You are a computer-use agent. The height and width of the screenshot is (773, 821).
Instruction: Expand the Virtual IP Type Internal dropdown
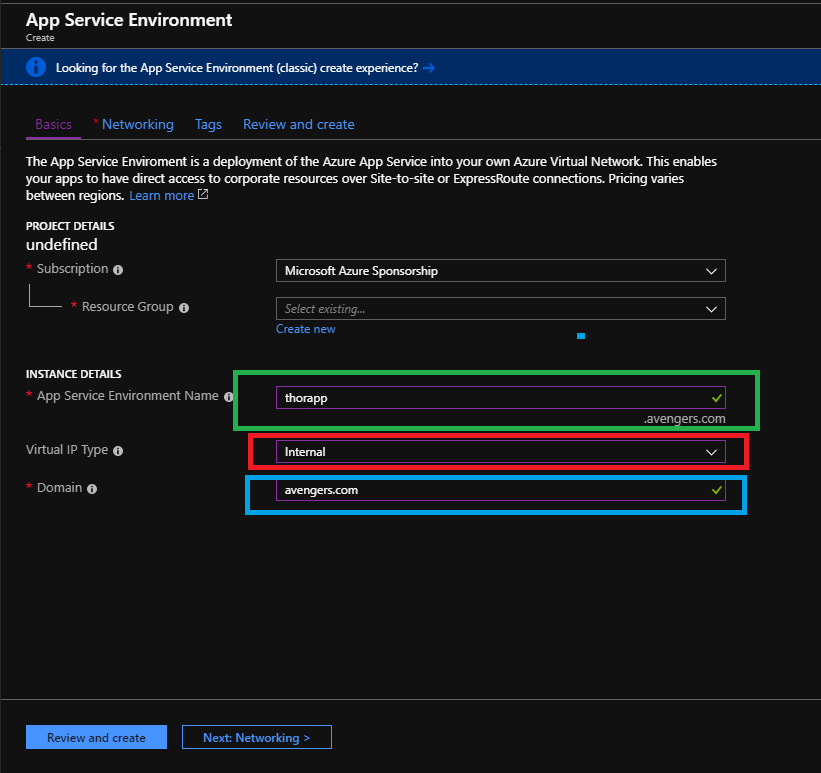pos(501,452)
